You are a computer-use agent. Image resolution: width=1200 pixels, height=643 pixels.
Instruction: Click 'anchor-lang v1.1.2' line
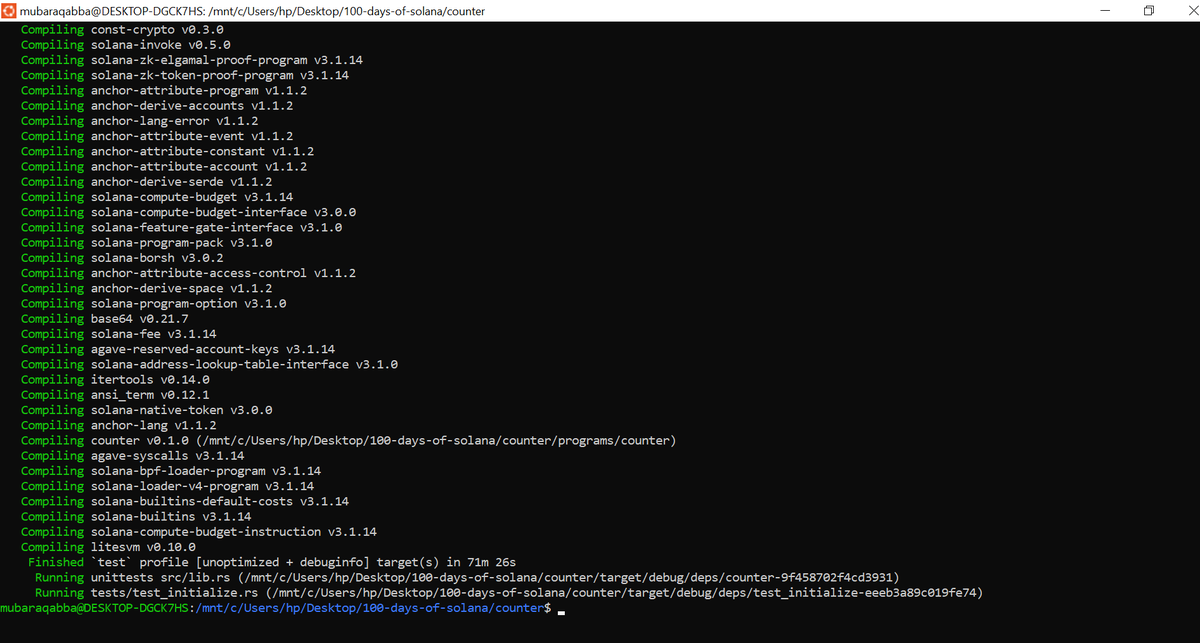(x=119, y=425)
